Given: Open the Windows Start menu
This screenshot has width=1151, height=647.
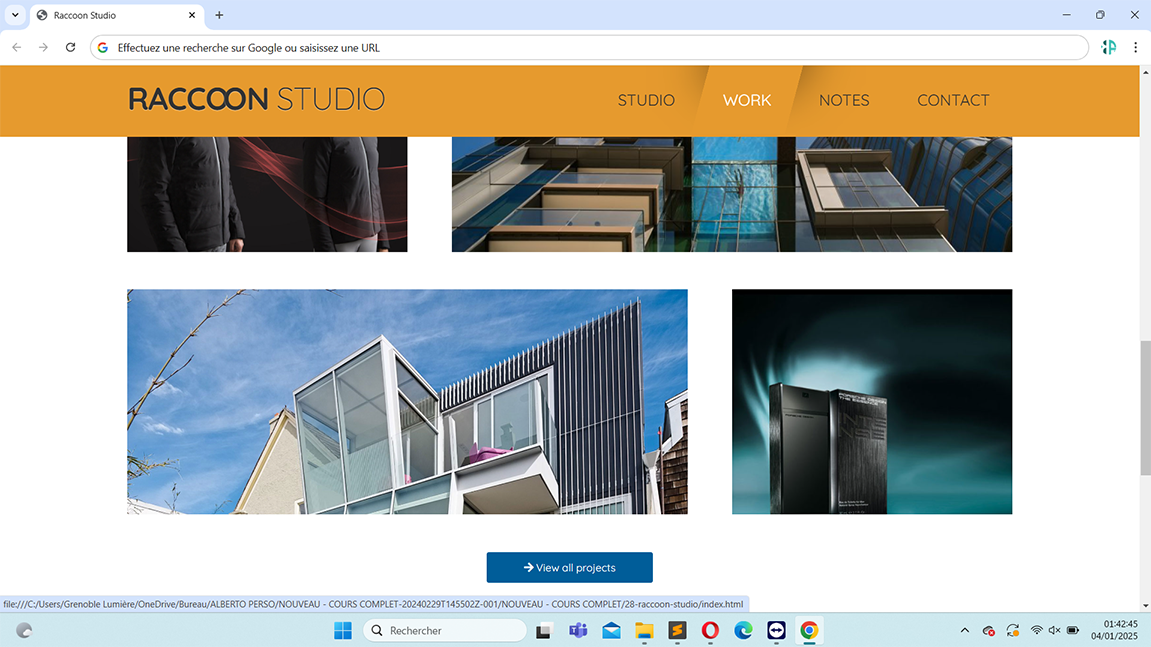Looking at the screenshot, I should [343, 630].
